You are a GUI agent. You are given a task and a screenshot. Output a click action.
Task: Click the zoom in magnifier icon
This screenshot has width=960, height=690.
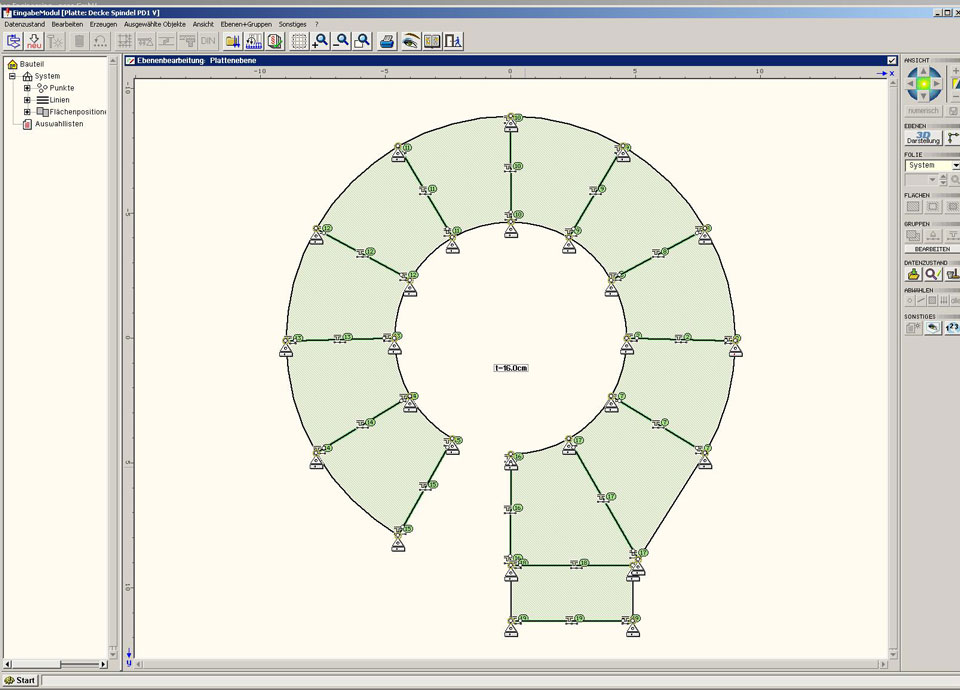pyautogui.click(x=320, y=41)
